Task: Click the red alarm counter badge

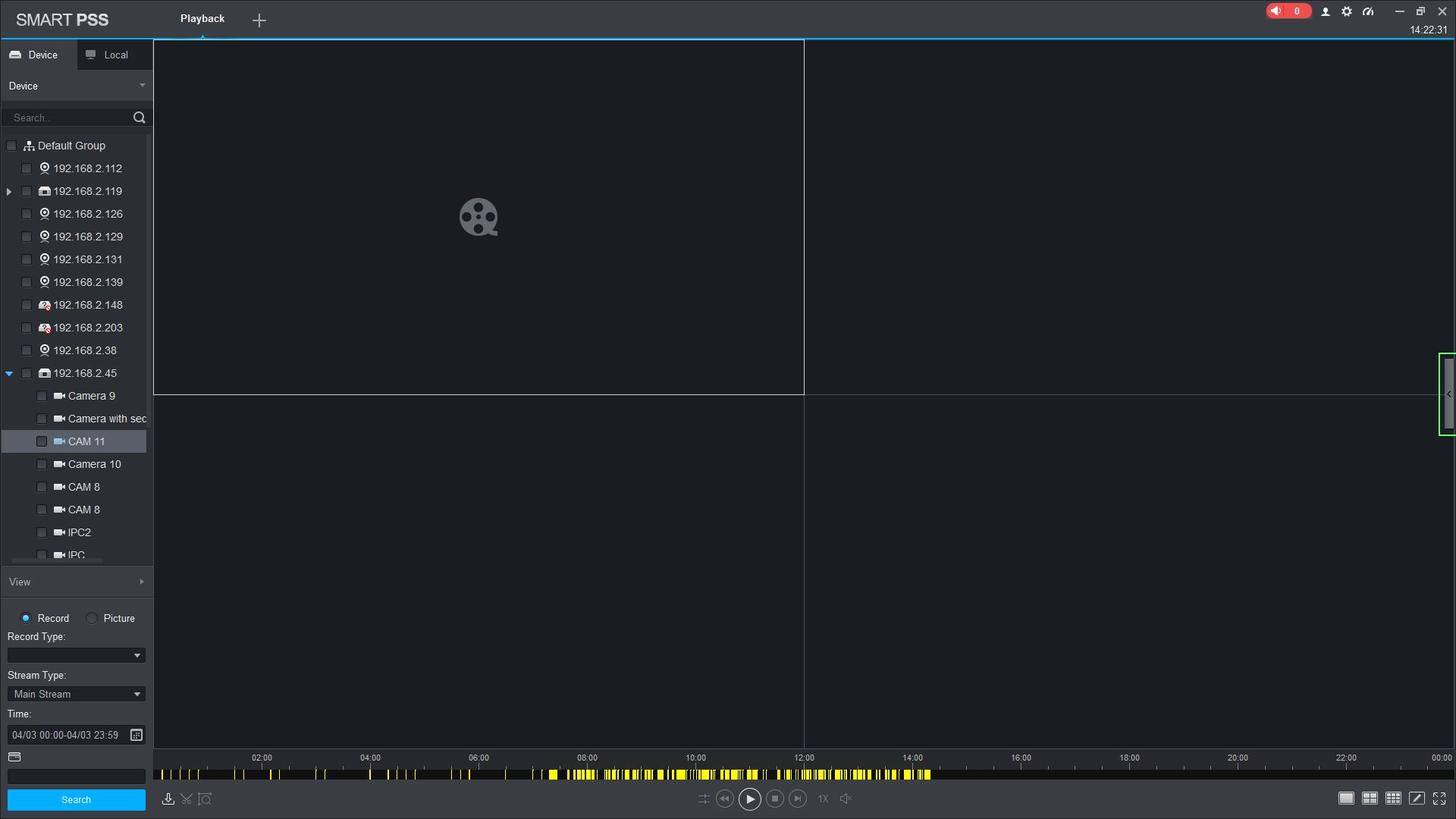Action: tap(1288, 11)
